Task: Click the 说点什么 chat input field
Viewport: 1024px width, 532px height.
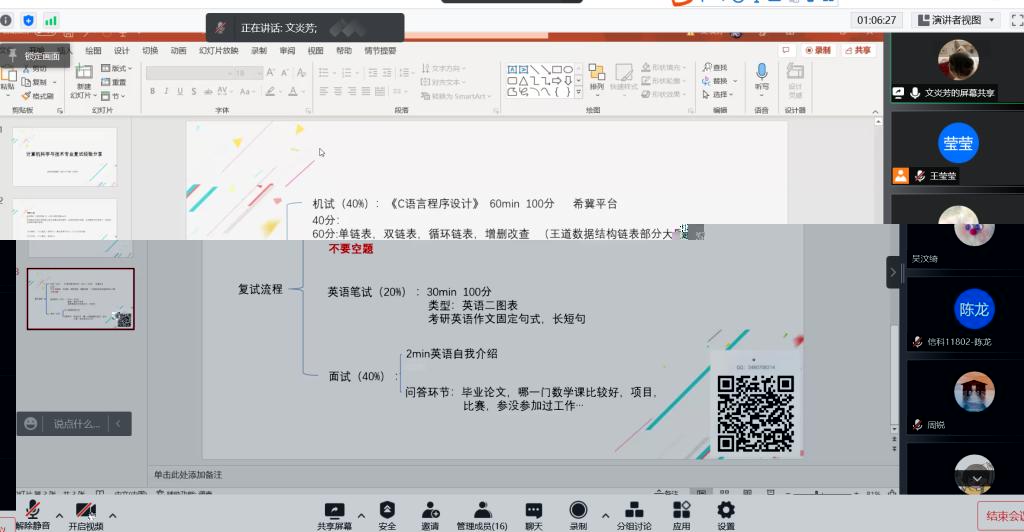Action: click(x=76, y=424)
